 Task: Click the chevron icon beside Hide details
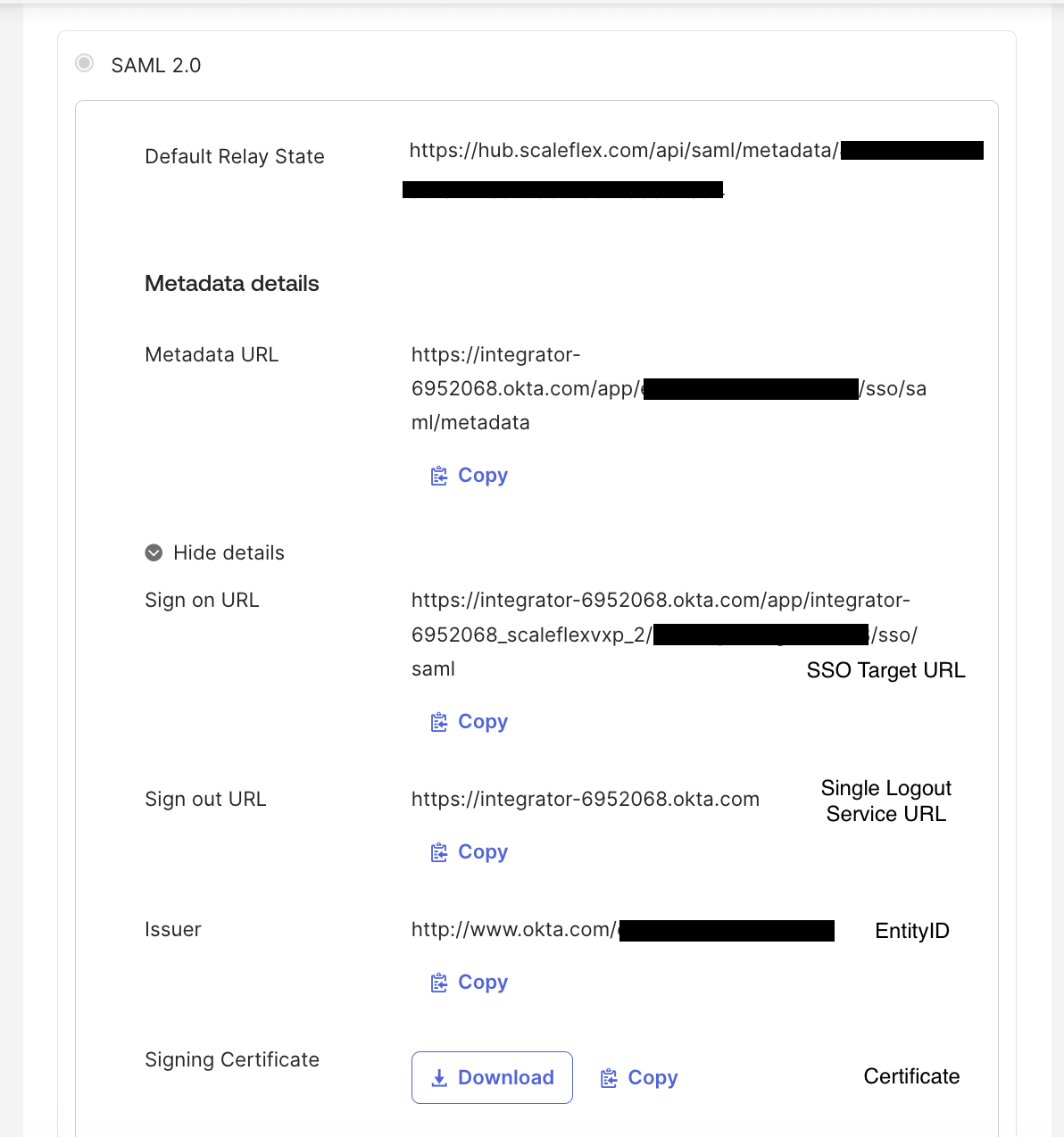(154, 553)
